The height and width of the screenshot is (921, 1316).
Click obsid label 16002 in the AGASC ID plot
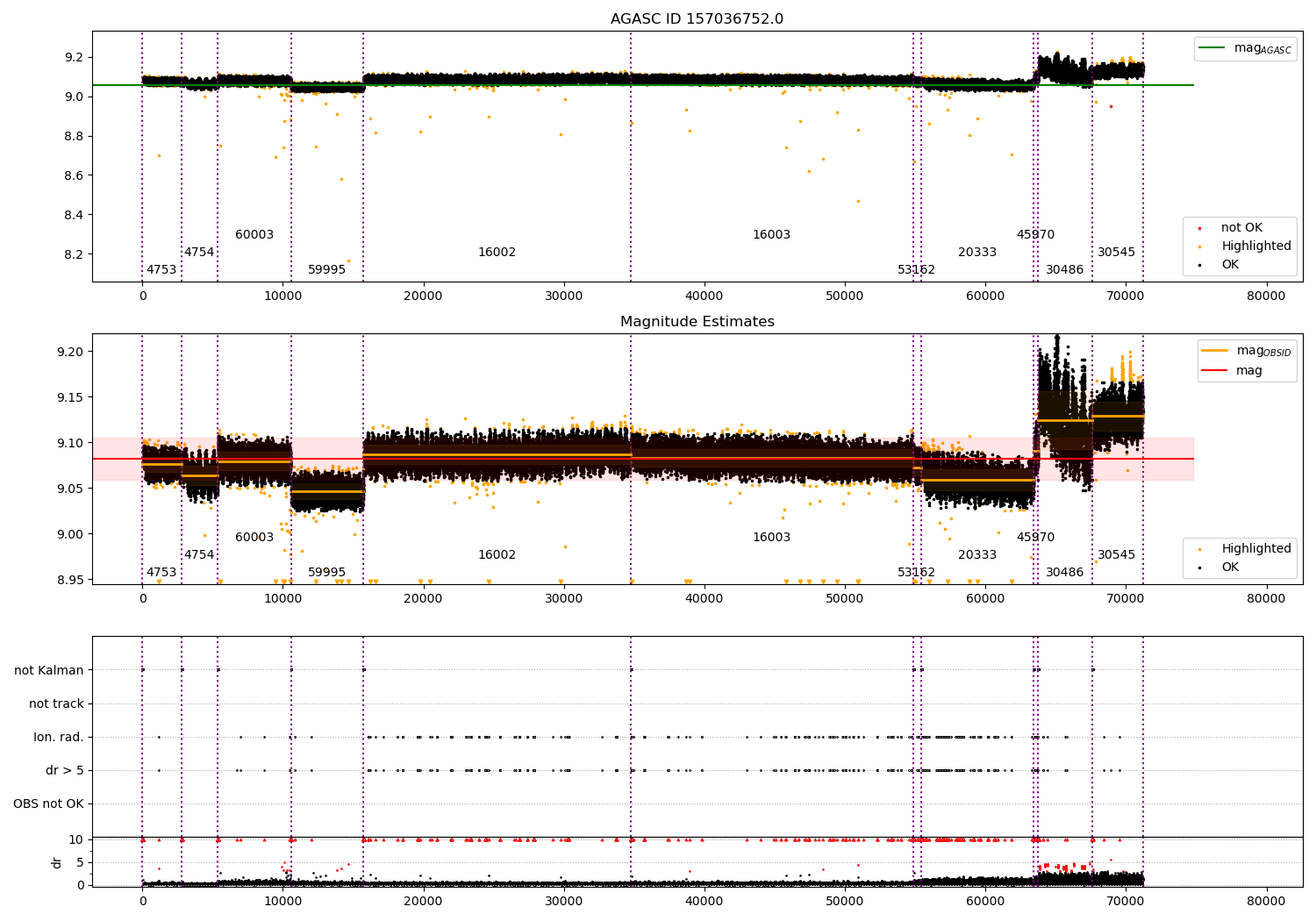click(x=497, y=252)
